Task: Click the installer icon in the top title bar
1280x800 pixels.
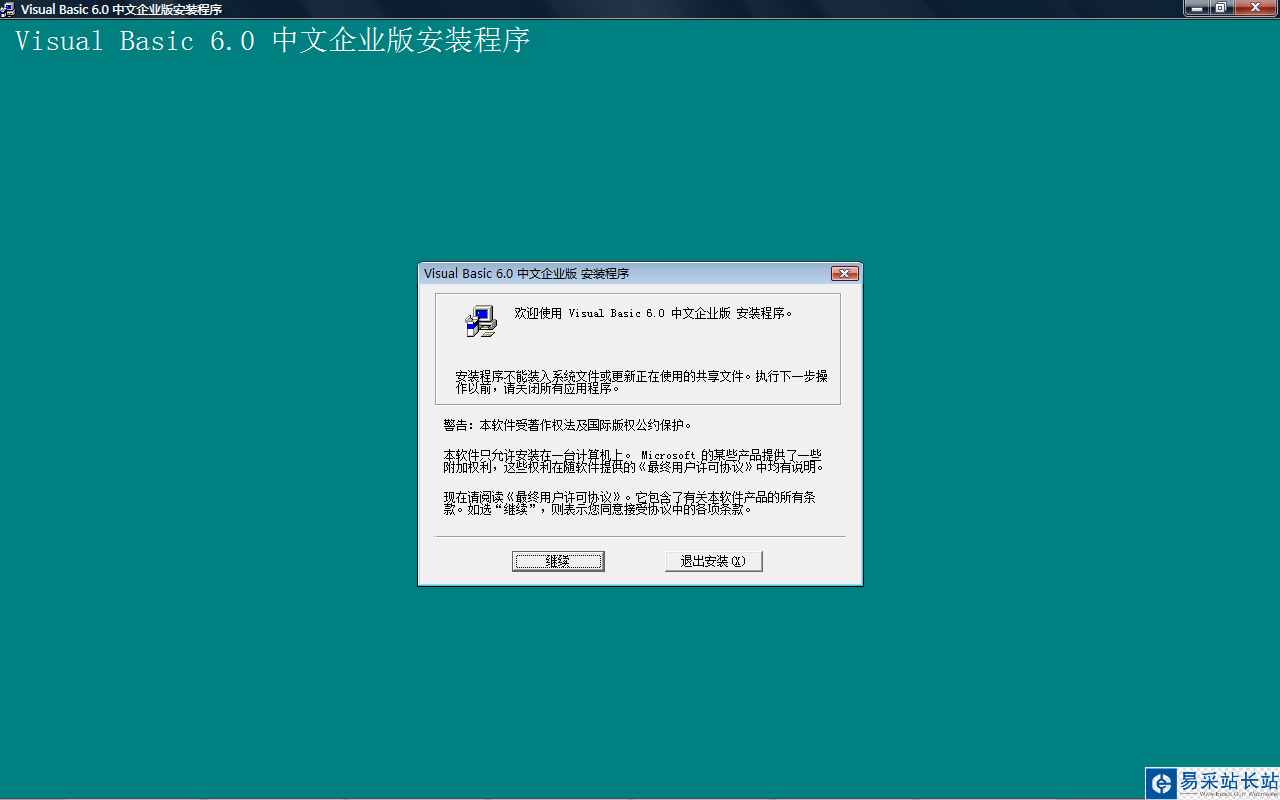Action: (x=9, y=9)
